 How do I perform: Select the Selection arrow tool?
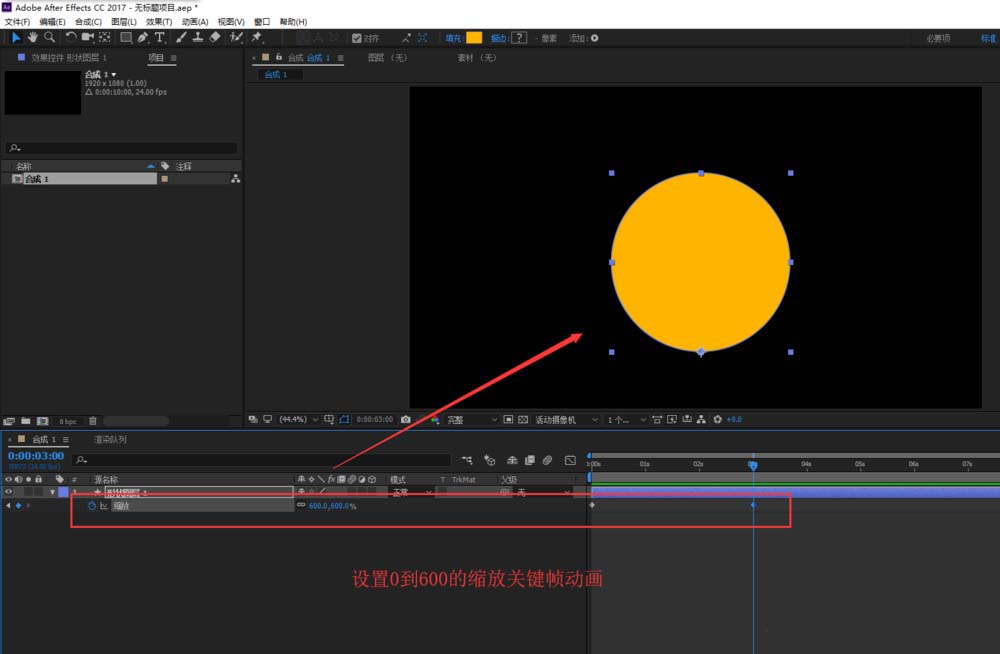[16, 38]
